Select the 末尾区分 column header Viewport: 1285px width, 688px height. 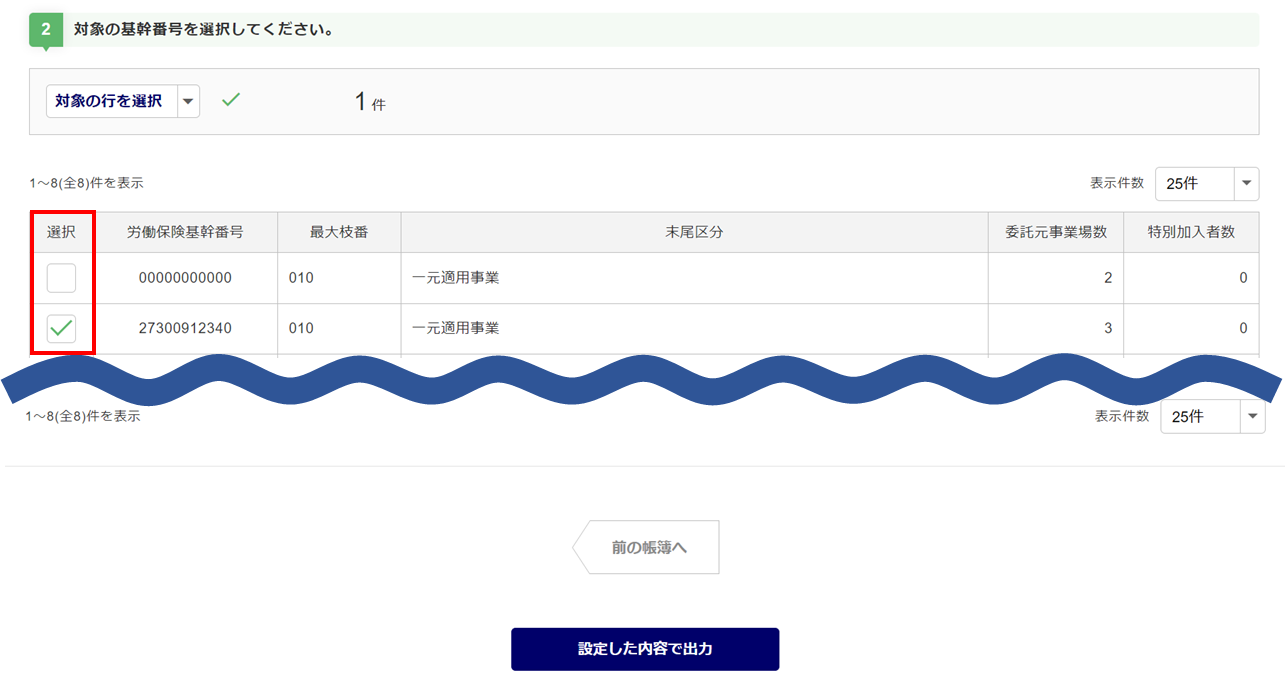694,232
